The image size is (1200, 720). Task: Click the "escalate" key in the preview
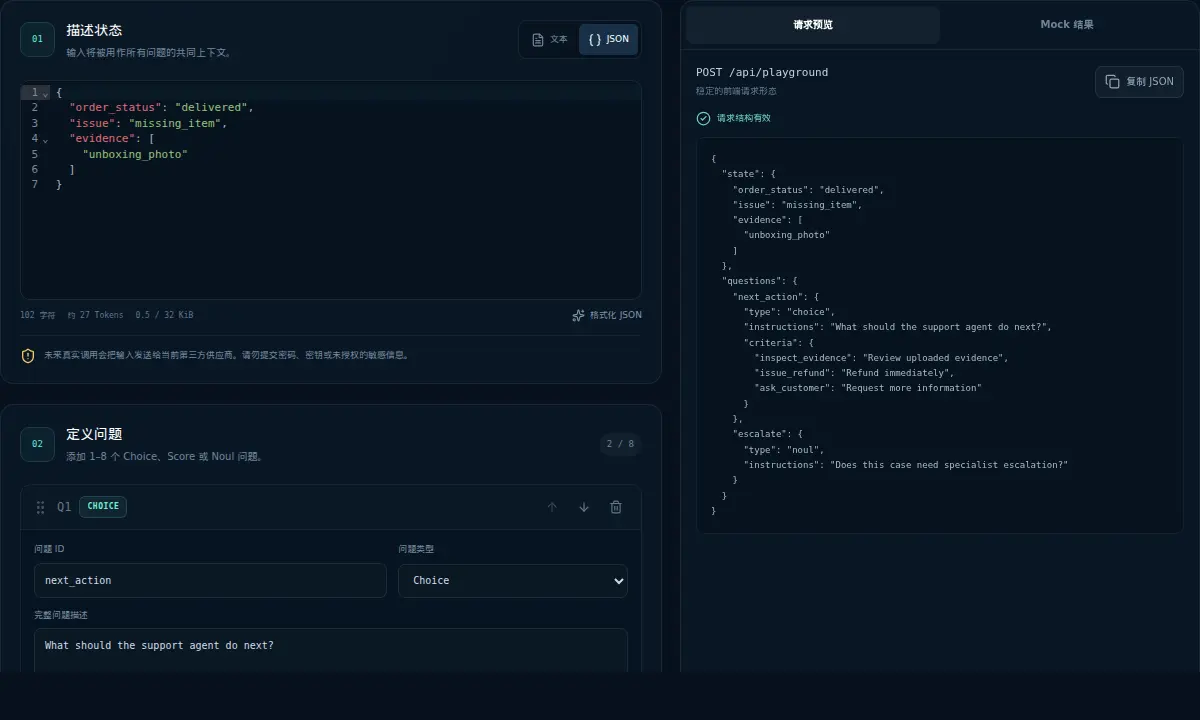point(758,434)
